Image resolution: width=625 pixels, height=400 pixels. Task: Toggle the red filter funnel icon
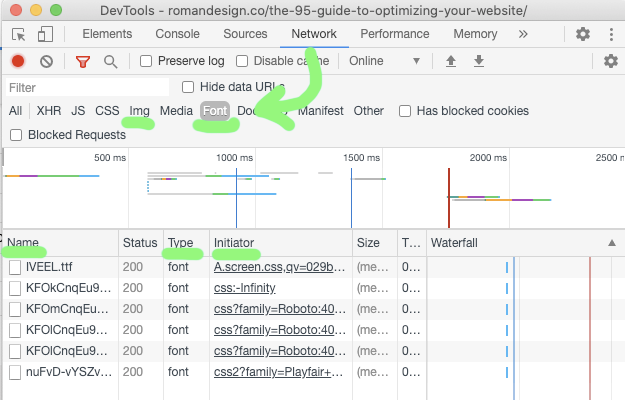point(83,61)
